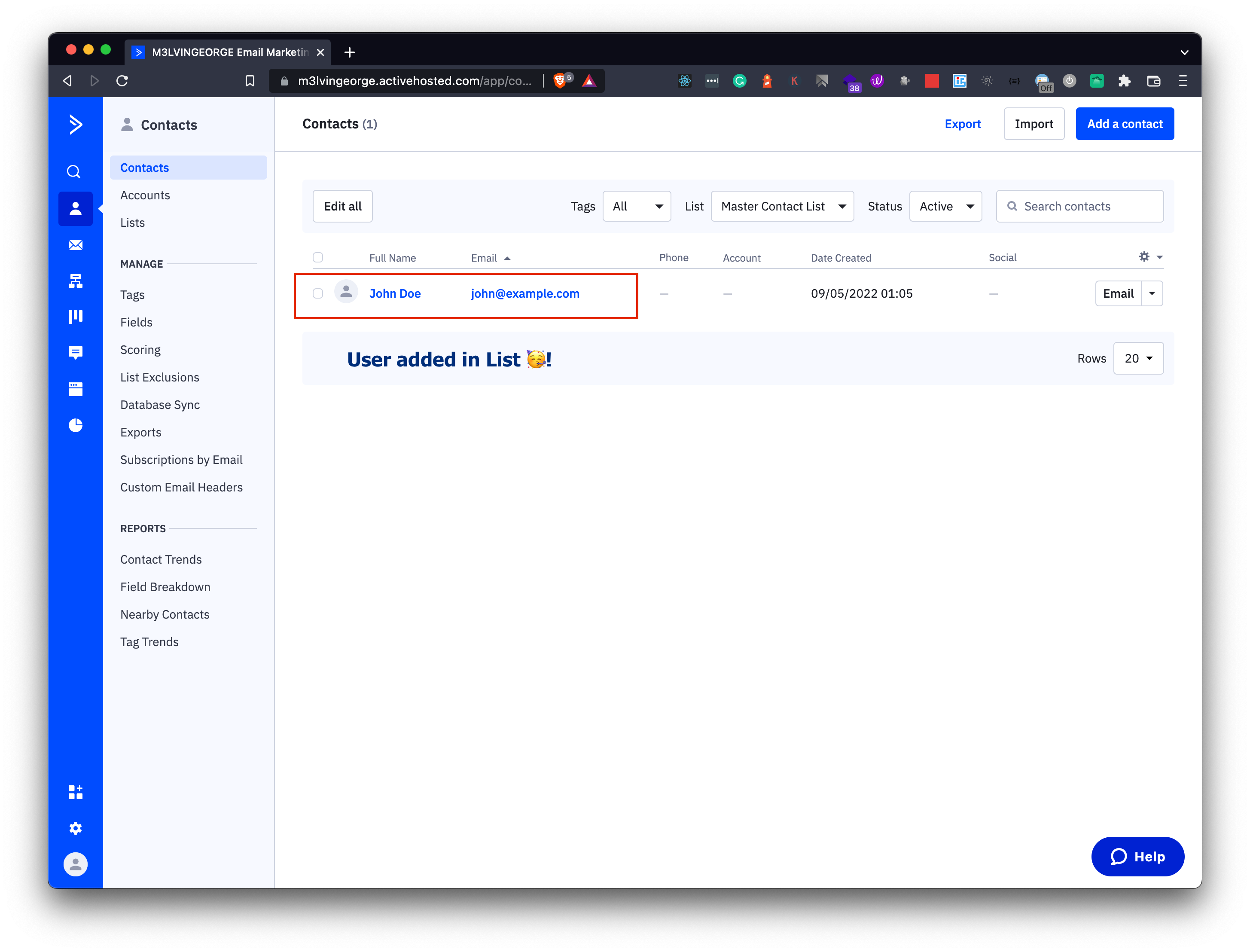The height and width of the screenshot is (952, 1250).
Task: Click the Import button
Action: tap(1034, 124)
